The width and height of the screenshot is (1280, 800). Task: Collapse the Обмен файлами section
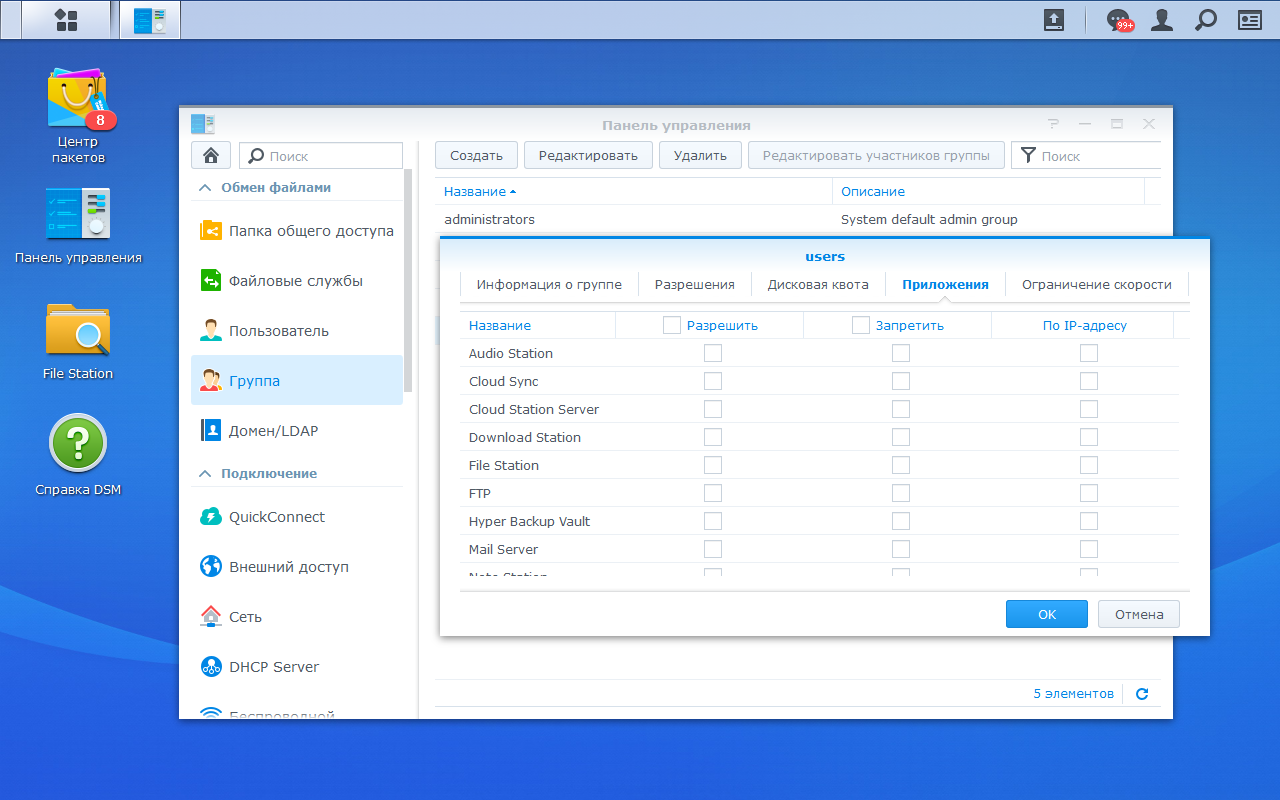pyautogui.click(x=205, y=188)
